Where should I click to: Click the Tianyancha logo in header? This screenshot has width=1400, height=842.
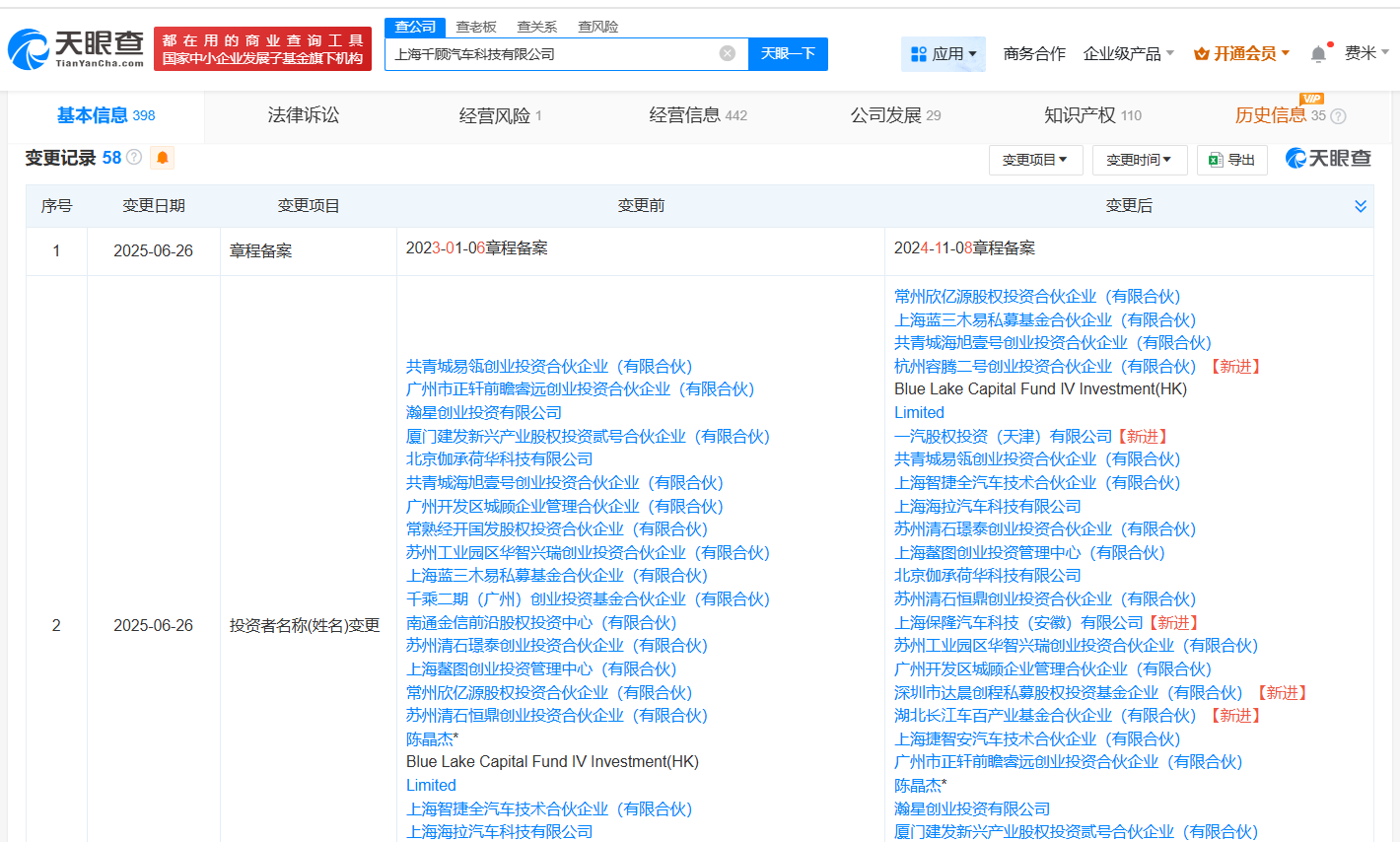point(76,48)
